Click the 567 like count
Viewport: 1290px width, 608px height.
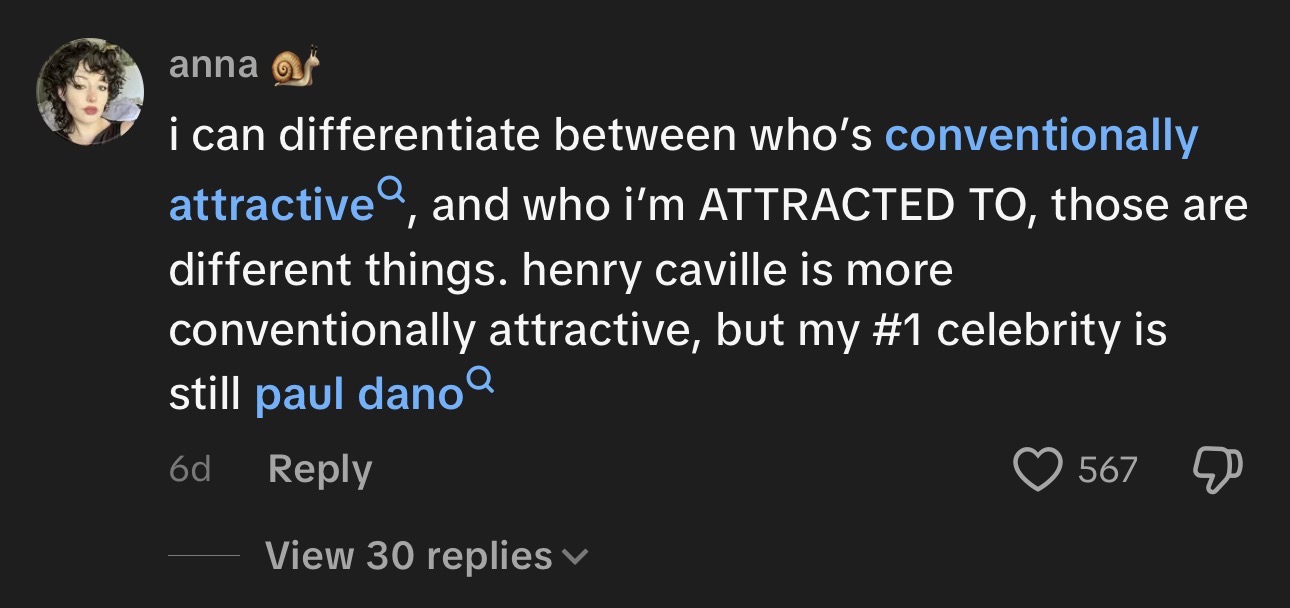pos(1108,469)
